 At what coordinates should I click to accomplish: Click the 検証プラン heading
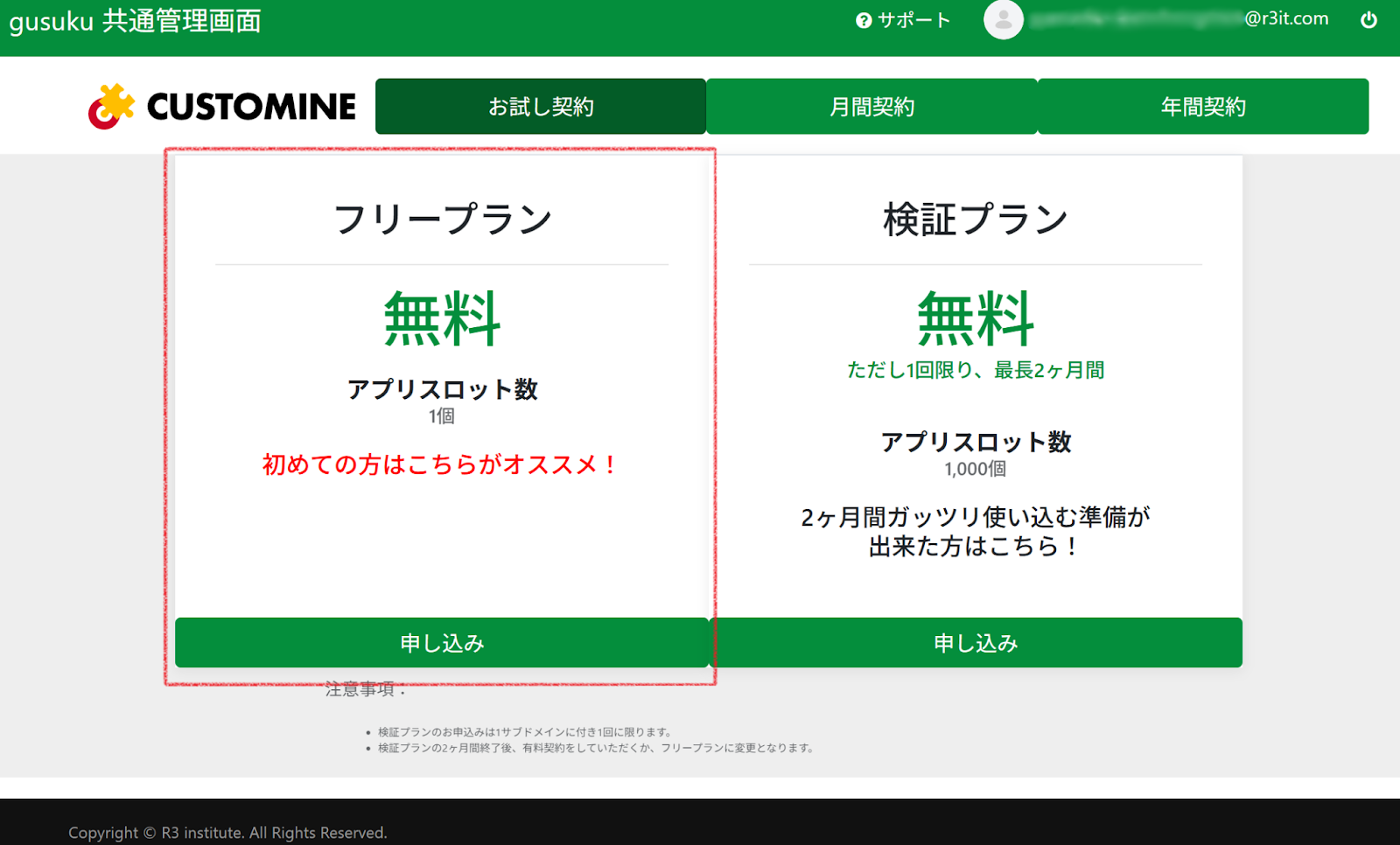point(976,219)
